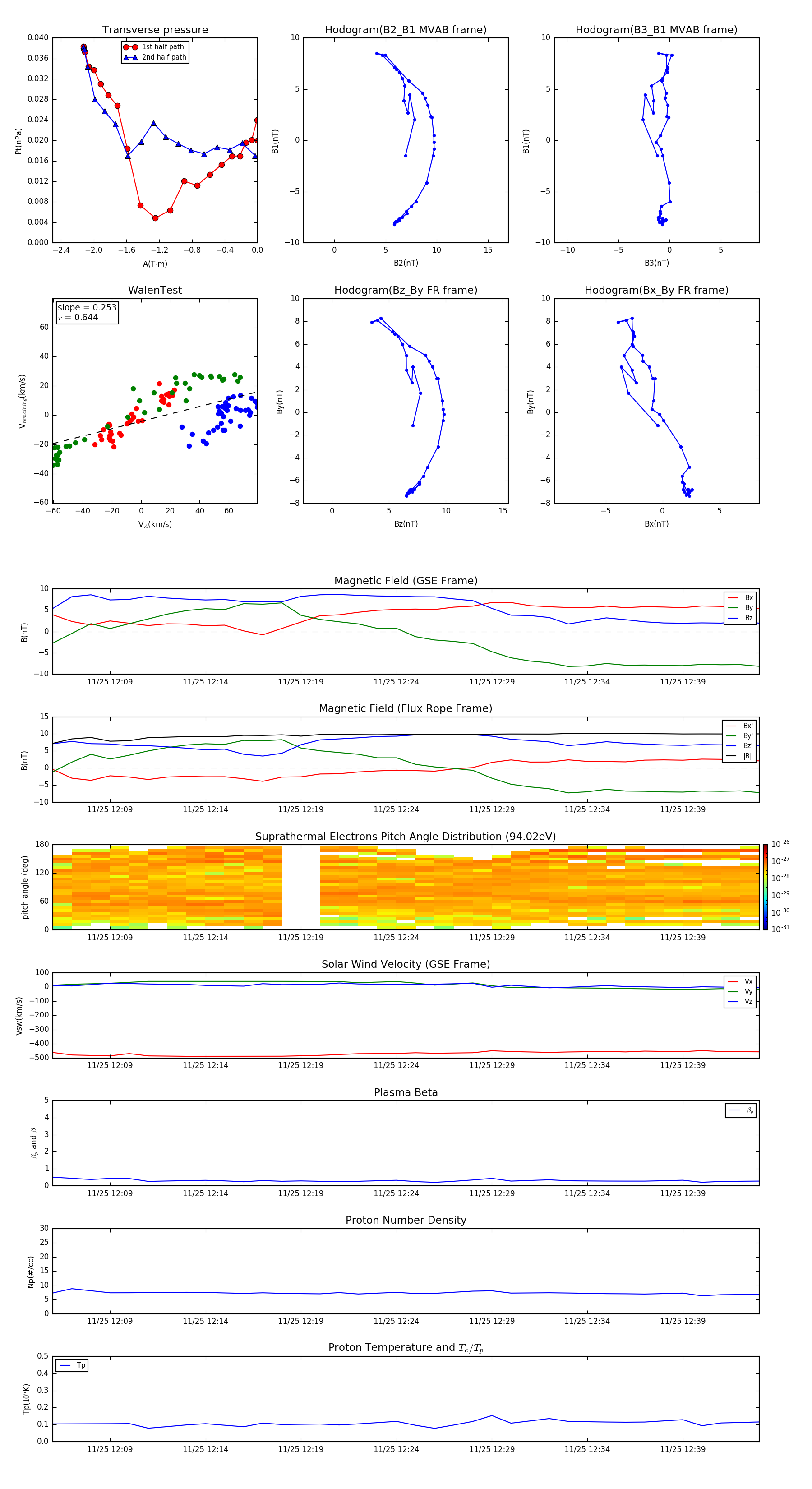Click the data gap in pitch angle spectrogram
This screenshot has height=1489, width=812.
coord(300,887)
